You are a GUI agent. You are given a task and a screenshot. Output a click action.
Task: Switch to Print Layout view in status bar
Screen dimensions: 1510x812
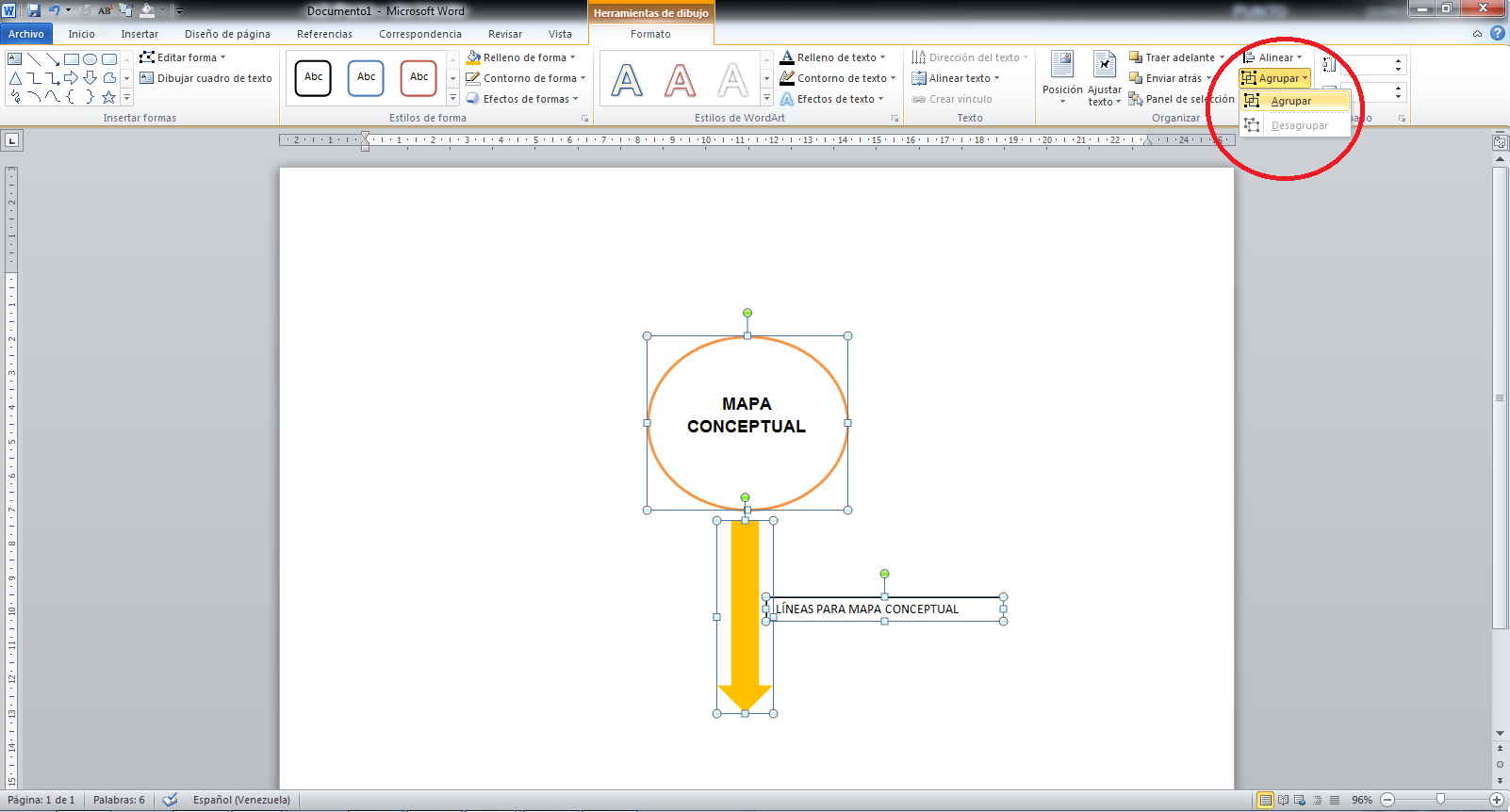(x=1266, y=800)
